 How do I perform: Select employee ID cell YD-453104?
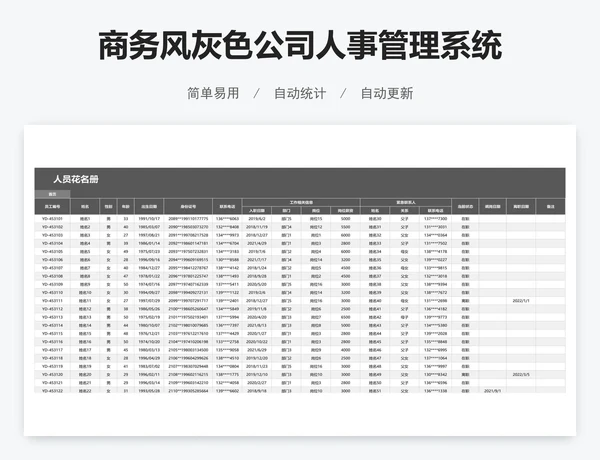[52, 243]
